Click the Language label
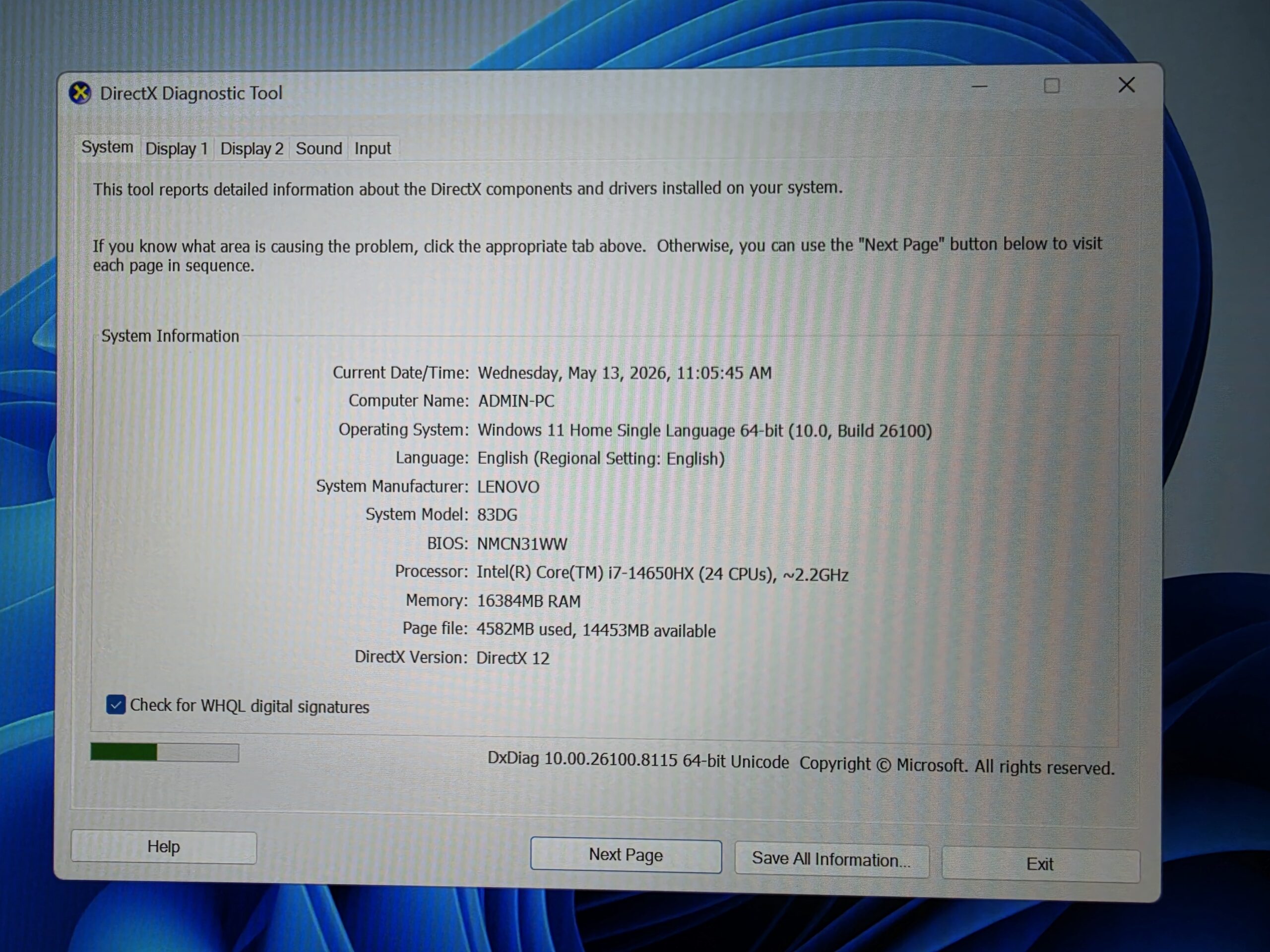 (x=432, y=458)
